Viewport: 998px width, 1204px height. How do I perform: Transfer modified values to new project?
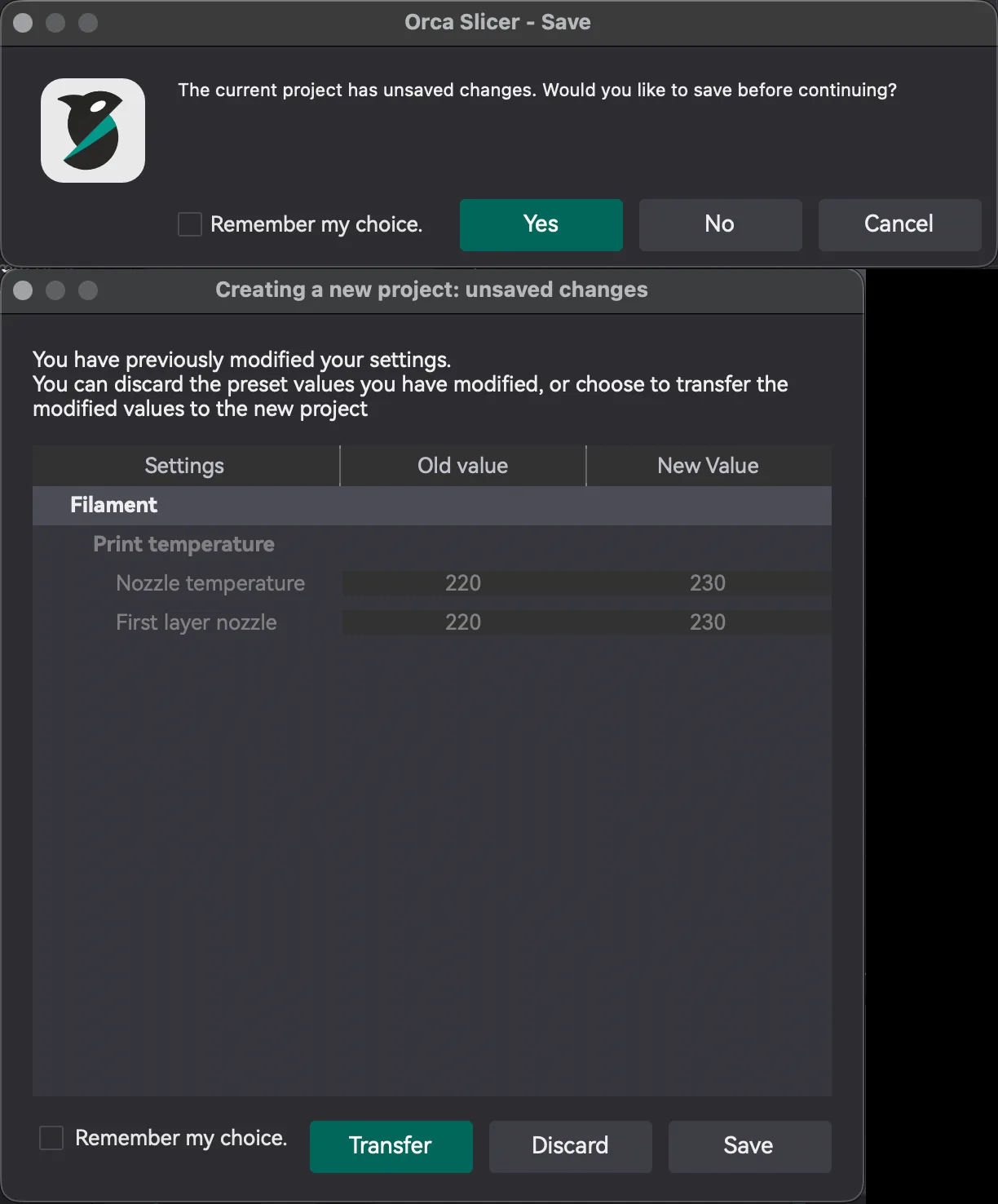[391, 1146]
